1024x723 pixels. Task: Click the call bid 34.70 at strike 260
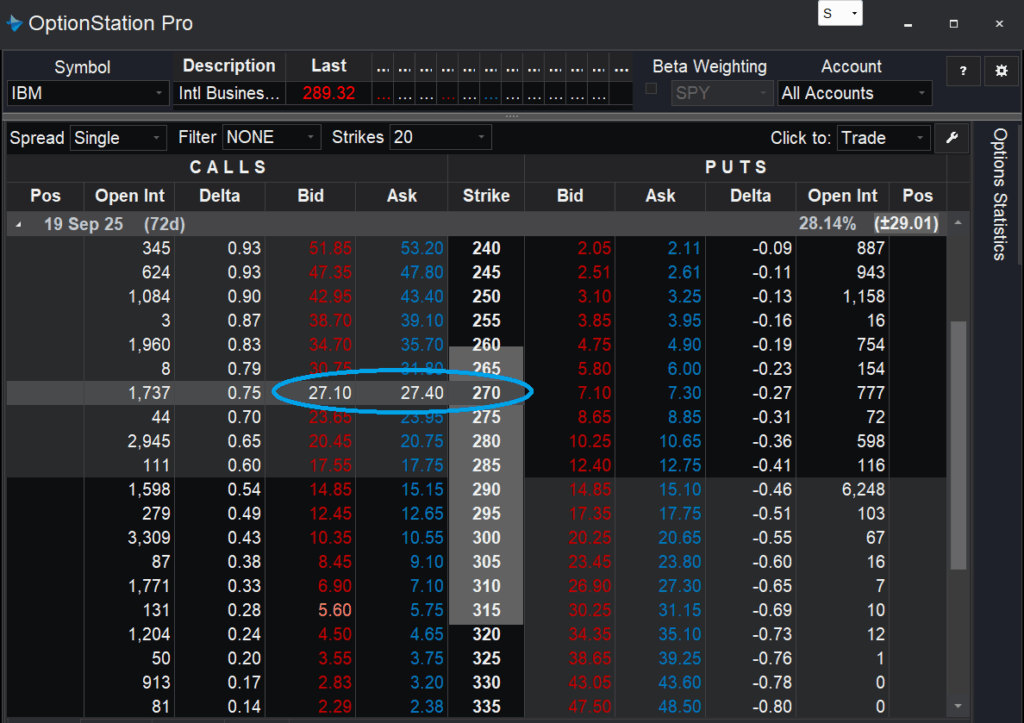[330, 345]
